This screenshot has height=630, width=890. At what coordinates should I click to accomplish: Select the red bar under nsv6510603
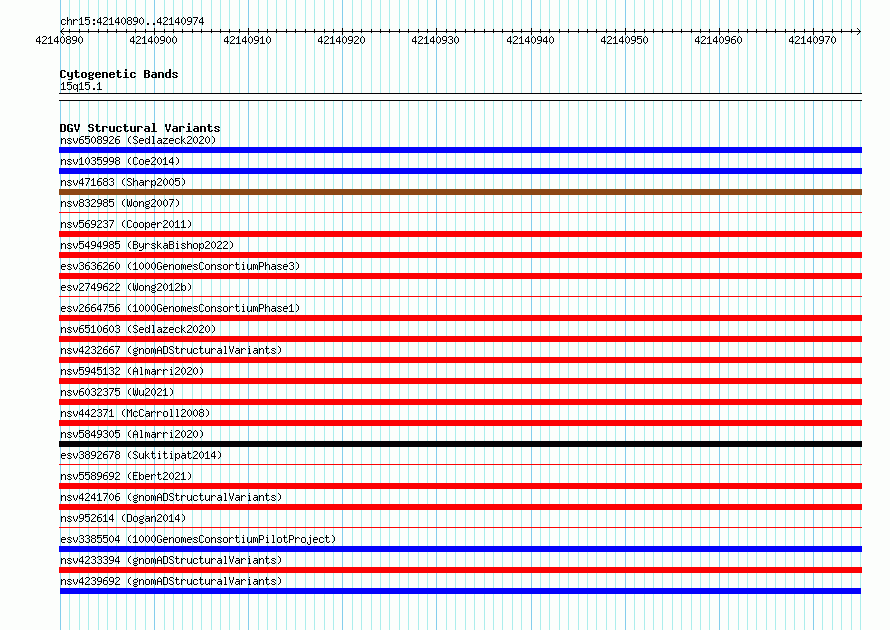[460, 339]
